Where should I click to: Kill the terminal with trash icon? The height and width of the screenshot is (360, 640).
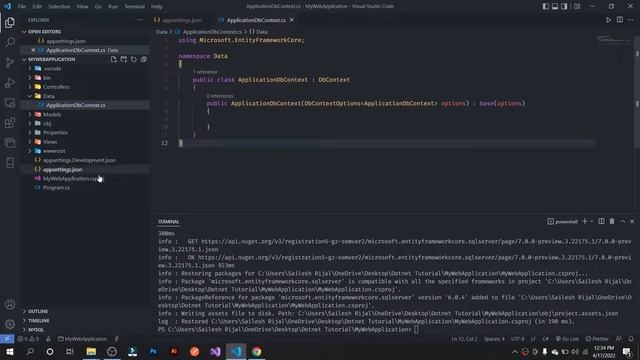coord(612,221)
